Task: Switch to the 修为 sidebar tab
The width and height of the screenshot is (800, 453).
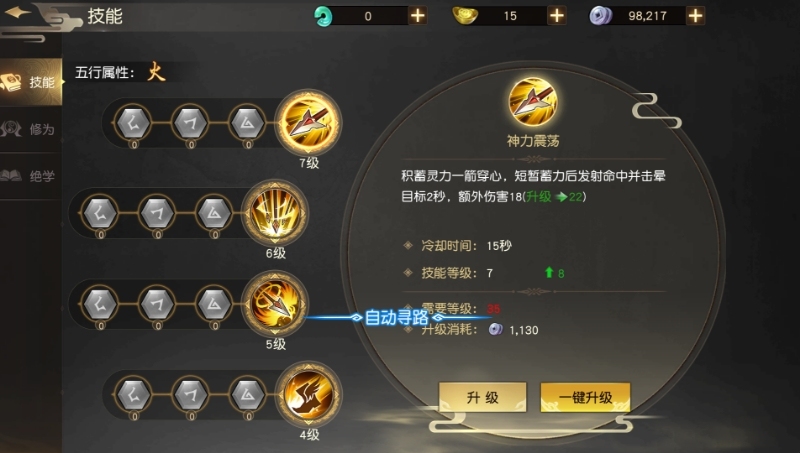Action: tap(31, 129)
